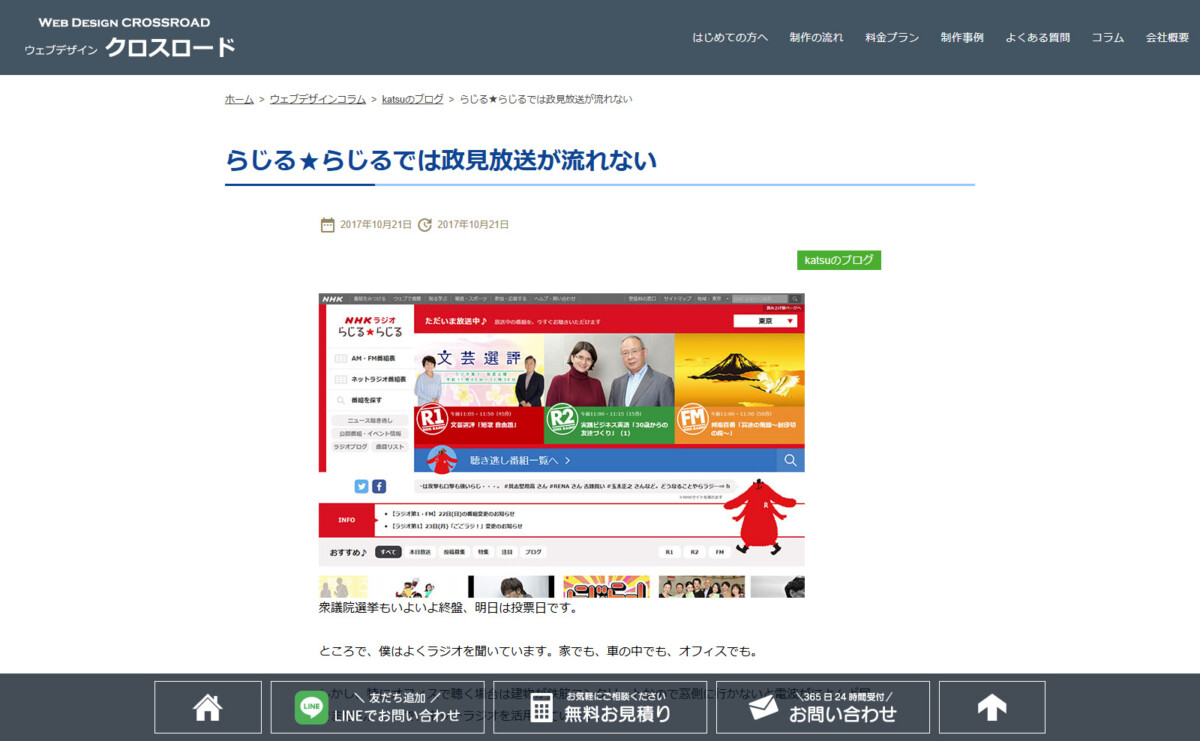The image size is (1200, 741).
Task: Click the paragraph starting ところで、僕はよくラジオを
Action: 538,651
